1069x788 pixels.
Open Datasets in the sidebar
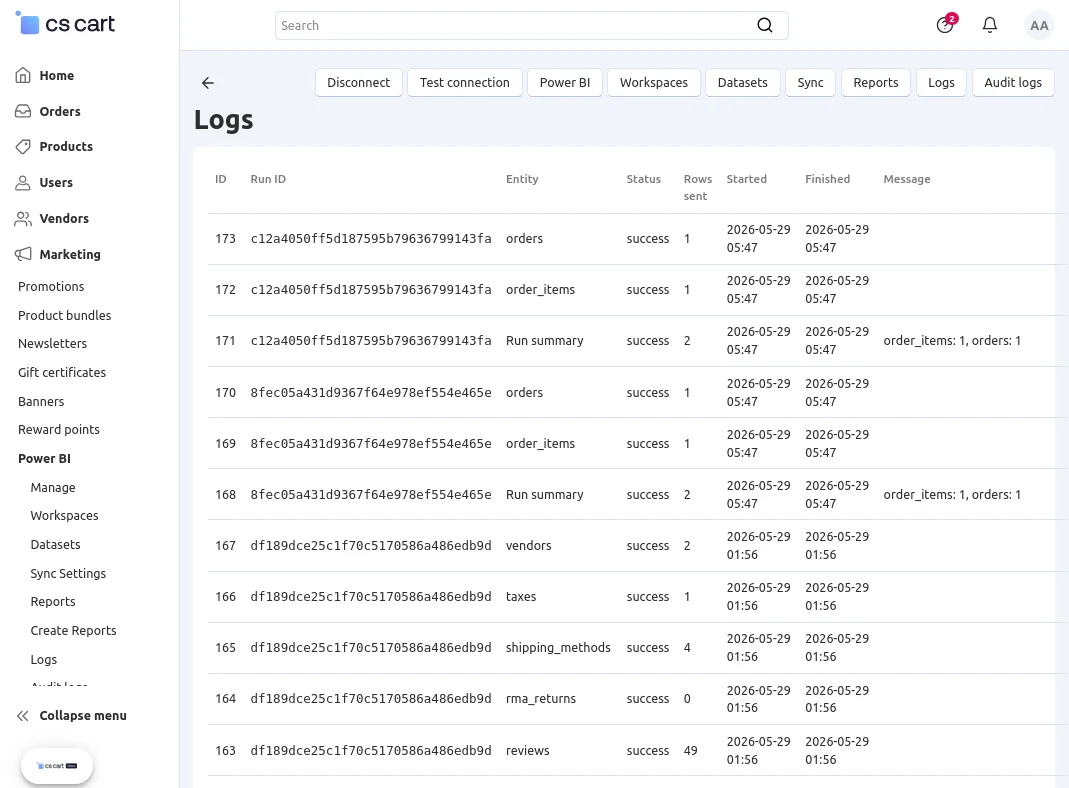pos(55,545)
